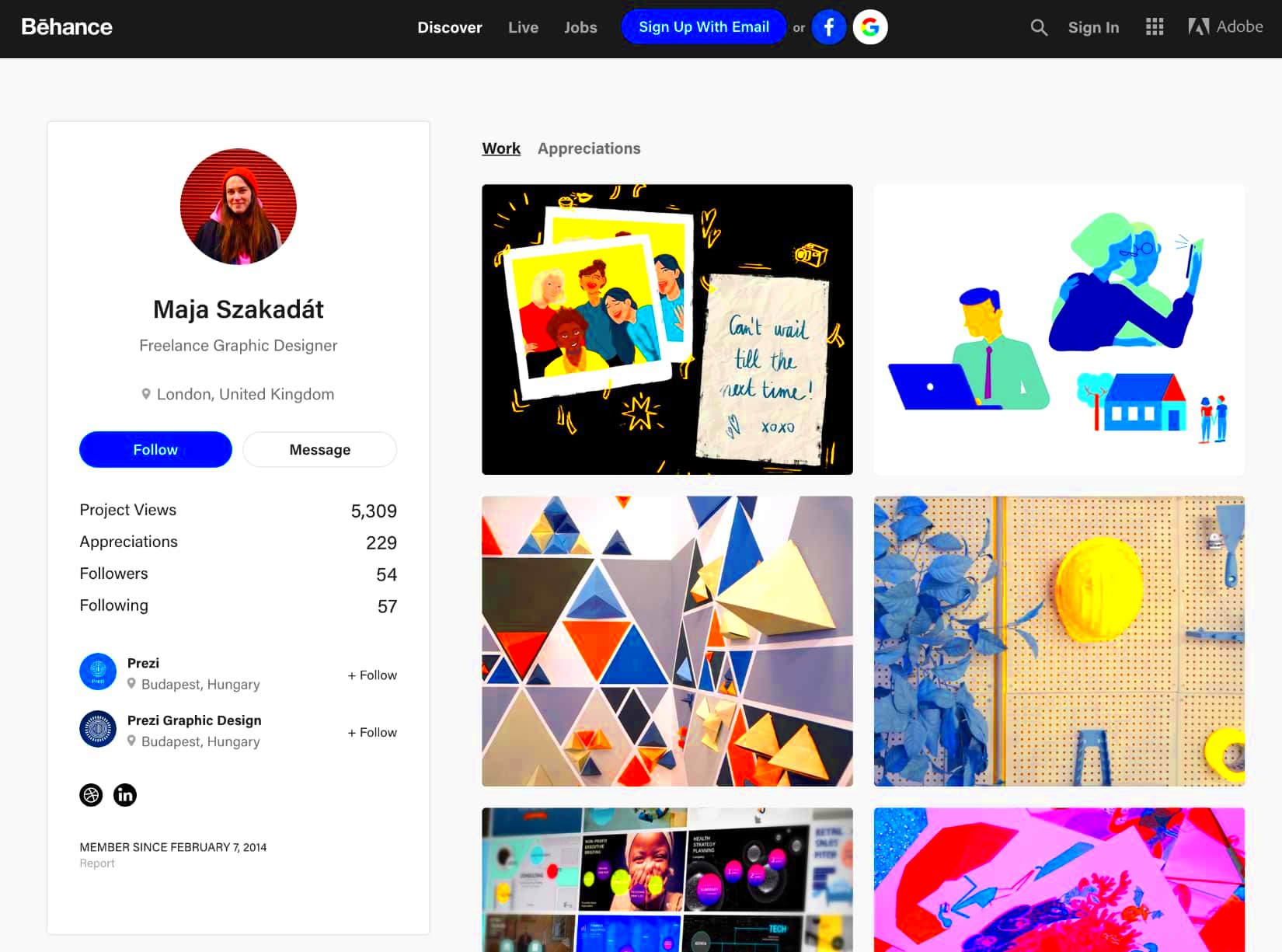Open Maja's Dribbble profile icon
The width and height of the screenshot is (1282, 952).
pyautogui.click(x=92, y=795)
